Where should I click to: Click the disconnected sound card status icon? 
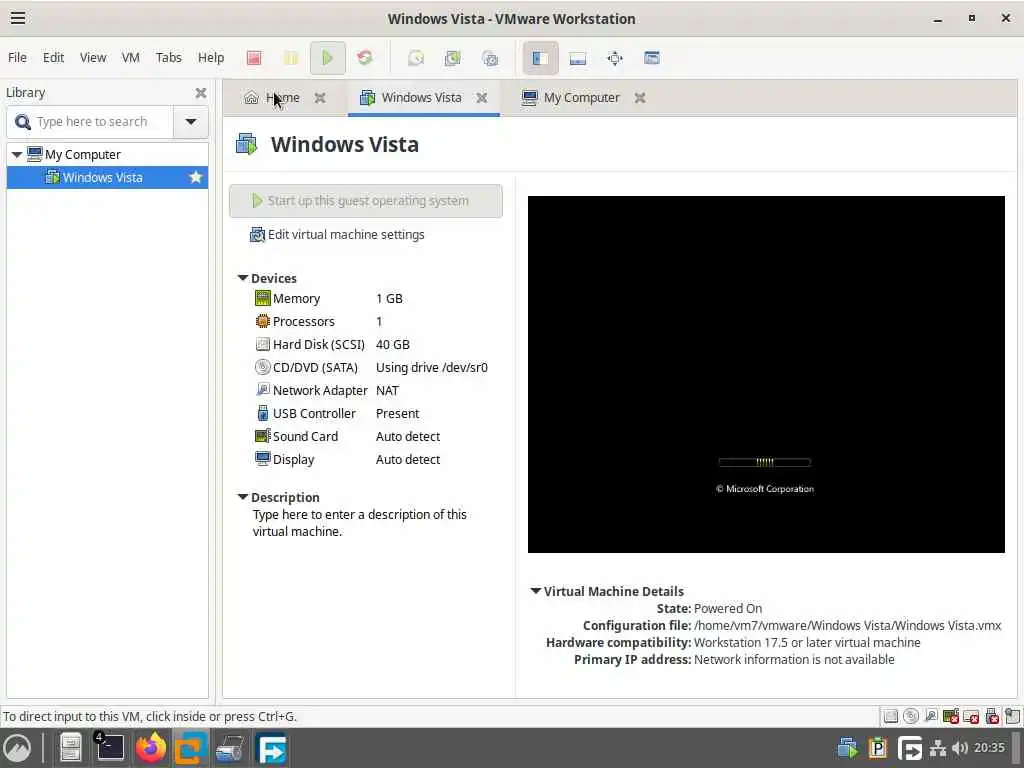(x=951, y=716)
